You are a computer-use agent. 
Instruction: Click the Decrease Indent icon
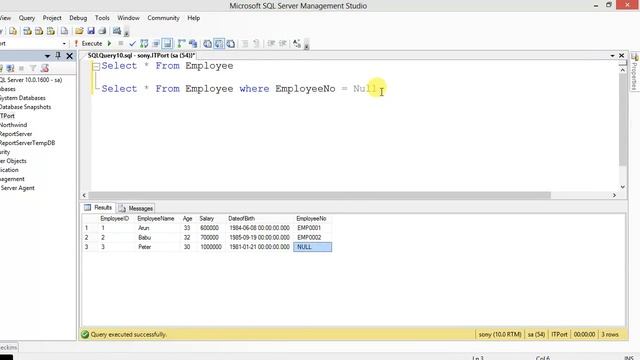pos(271,43)
